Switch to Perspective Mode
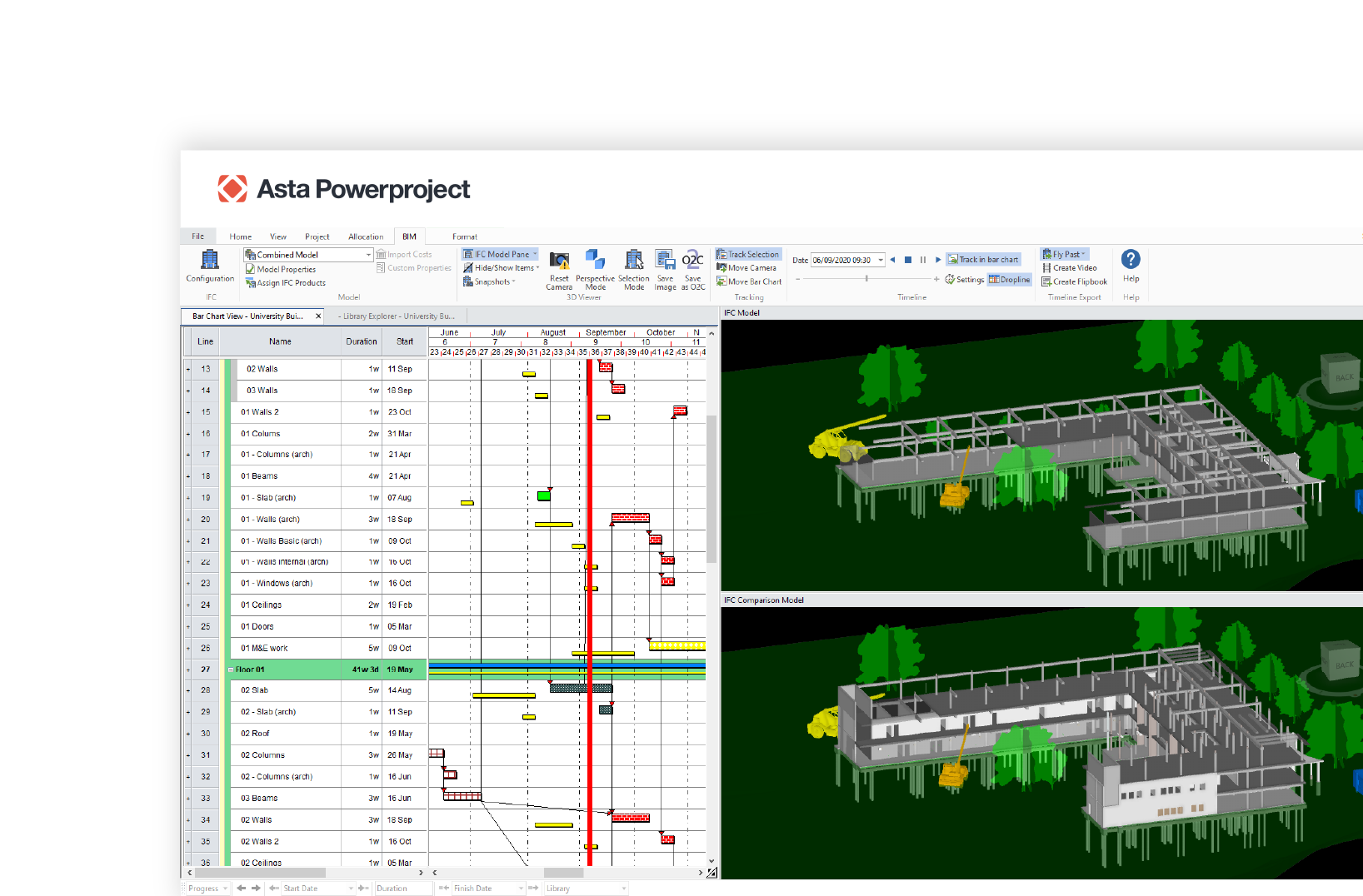 point(595,270)
